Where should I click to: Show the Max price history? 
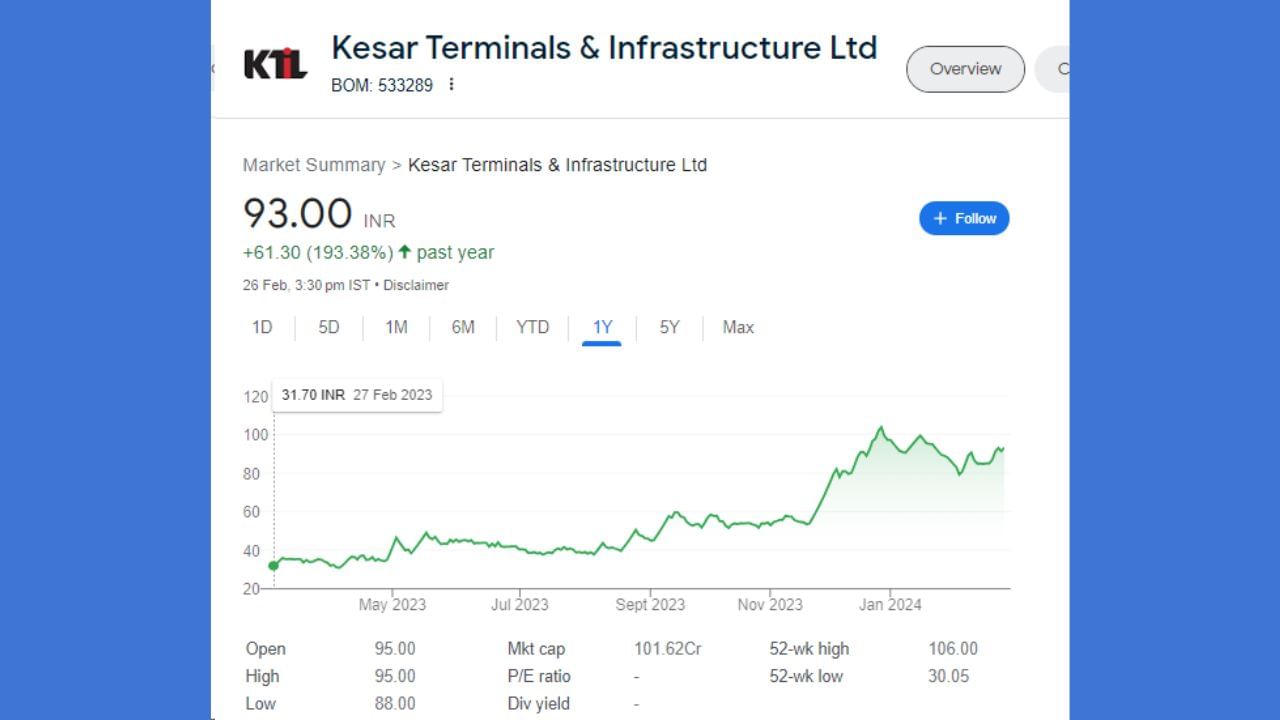pos(738,327)
